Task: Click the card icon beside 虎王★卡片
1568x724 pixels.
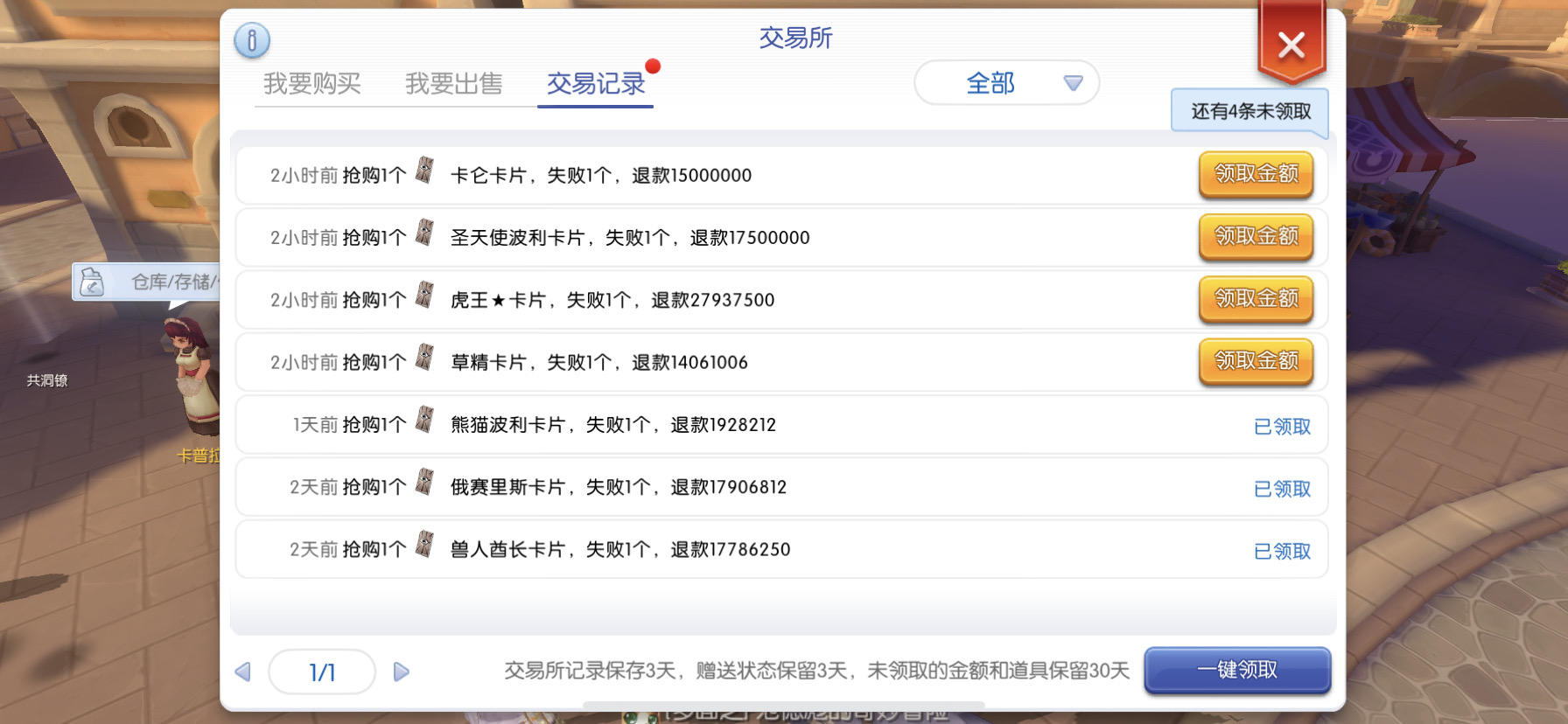Action: coord(424,296)
